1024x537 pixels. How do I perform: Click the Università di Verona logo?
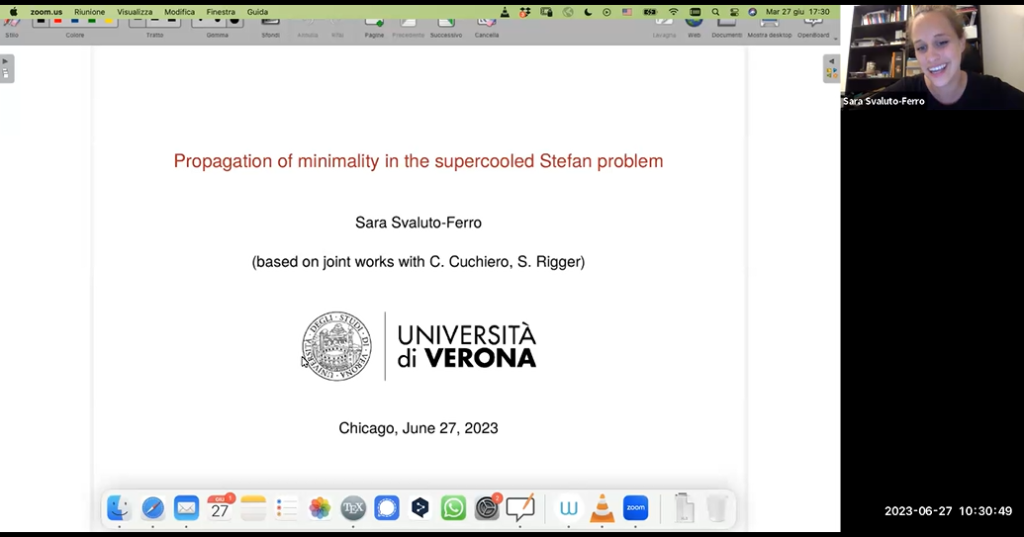[x=419, y=346]
